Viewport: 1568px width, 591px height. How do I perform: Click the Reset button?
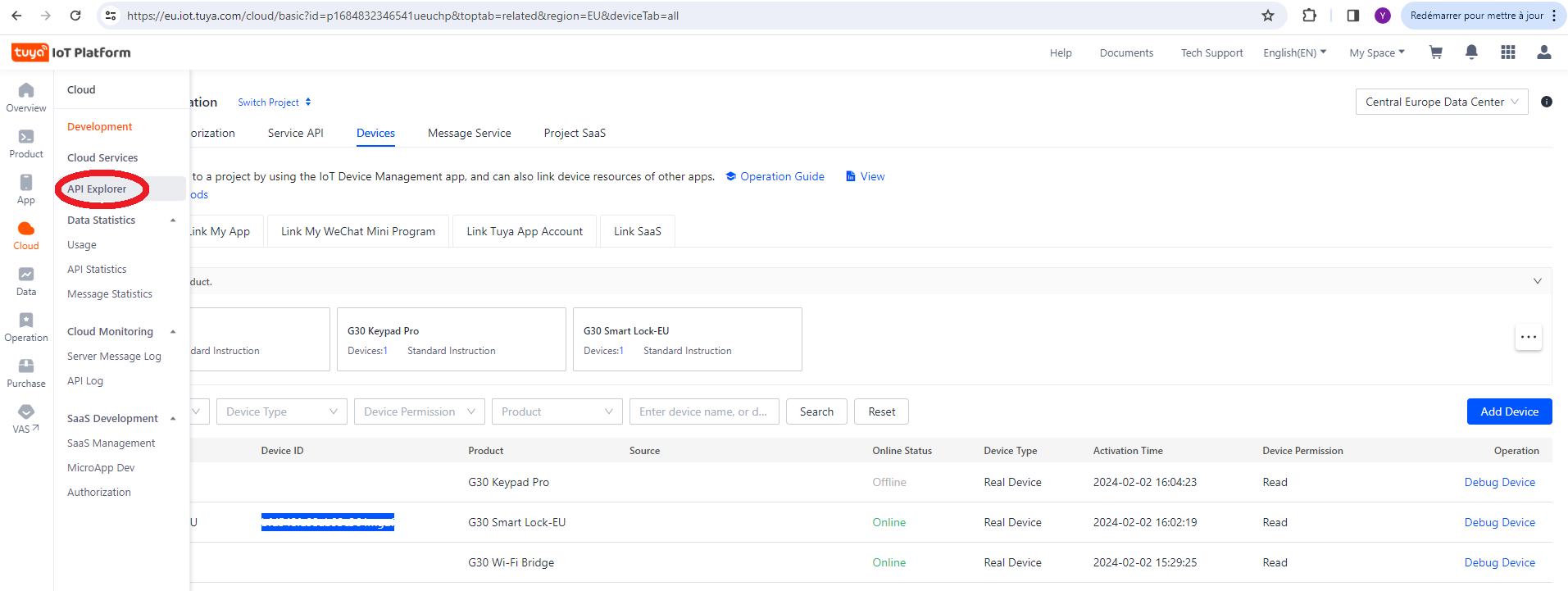click(882, 411)
